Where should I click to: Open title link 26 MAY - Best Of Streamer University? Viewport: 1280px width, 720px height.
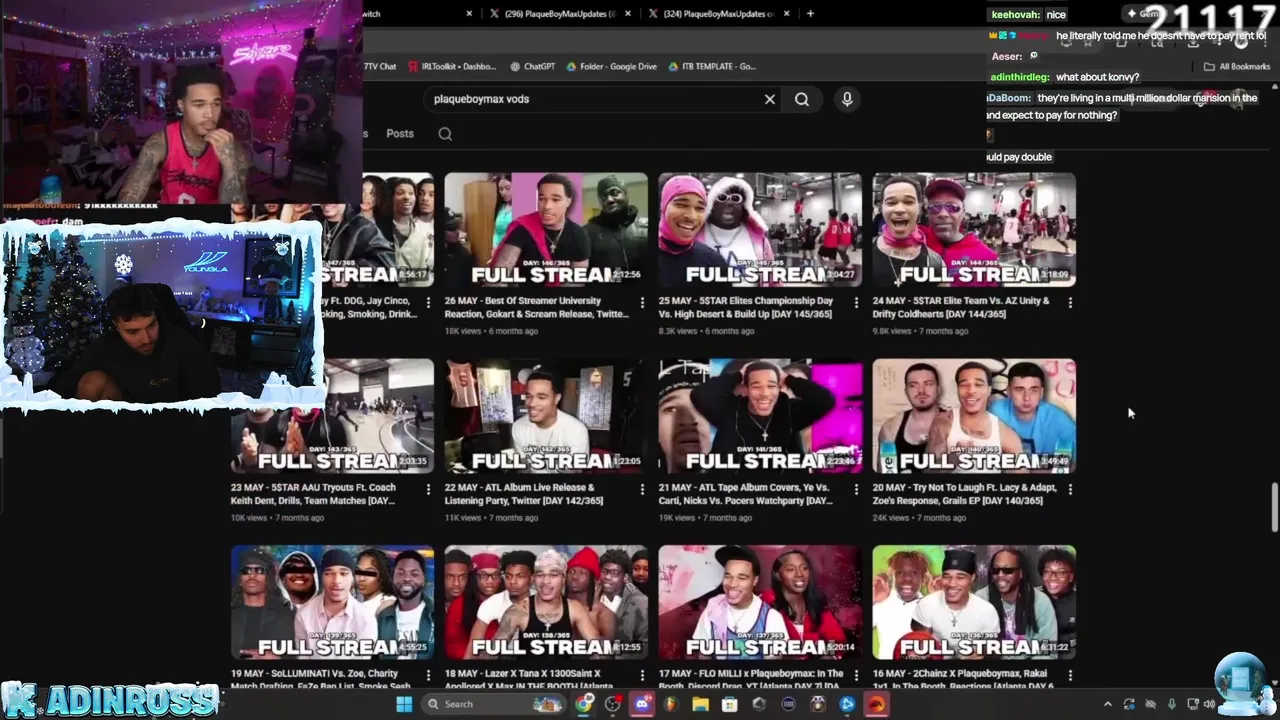pyautogui.click(x=537, y=307)
